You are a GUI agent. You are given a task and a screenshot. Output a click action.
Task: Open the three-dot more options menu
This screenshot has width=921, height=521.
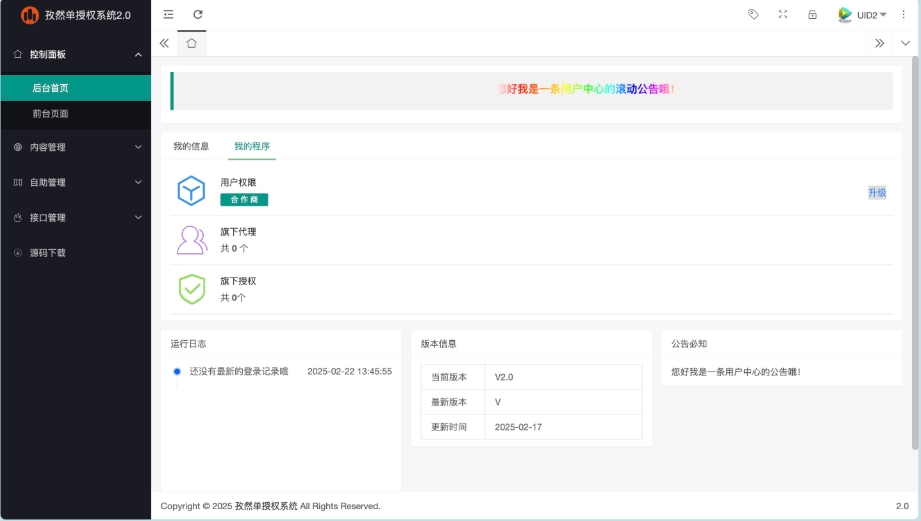[x=904, y=14]
